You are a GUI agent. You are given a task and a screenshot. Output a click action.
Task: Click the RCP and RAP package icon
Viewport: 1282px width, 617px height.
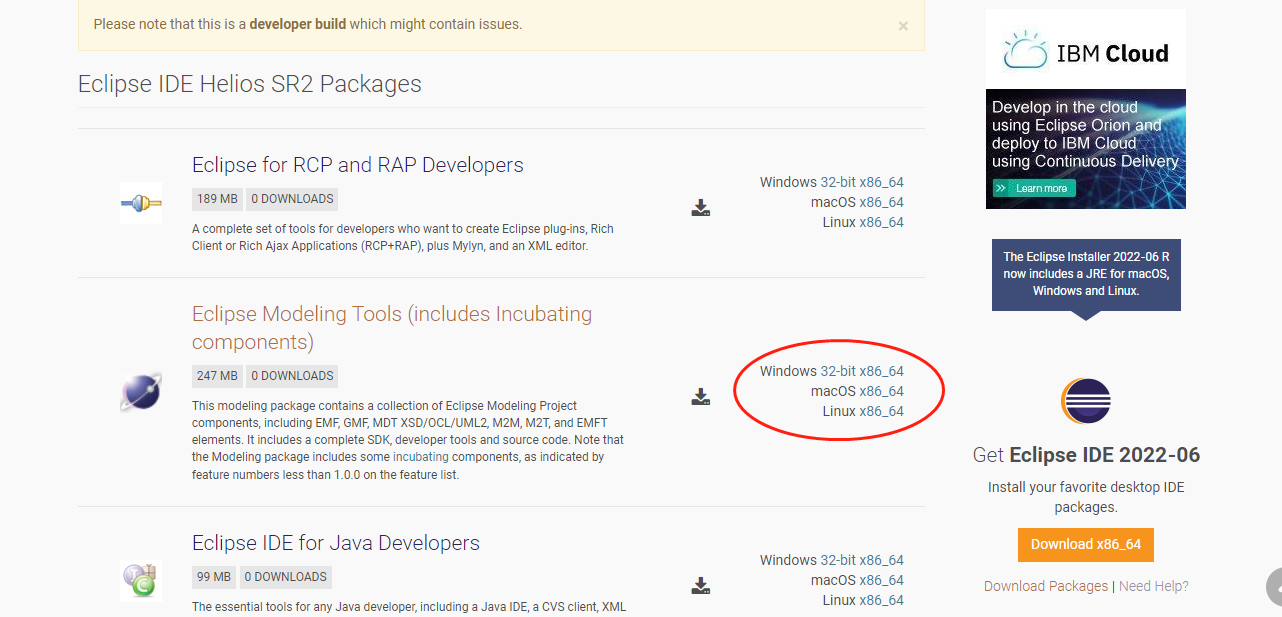coord(141,203)
